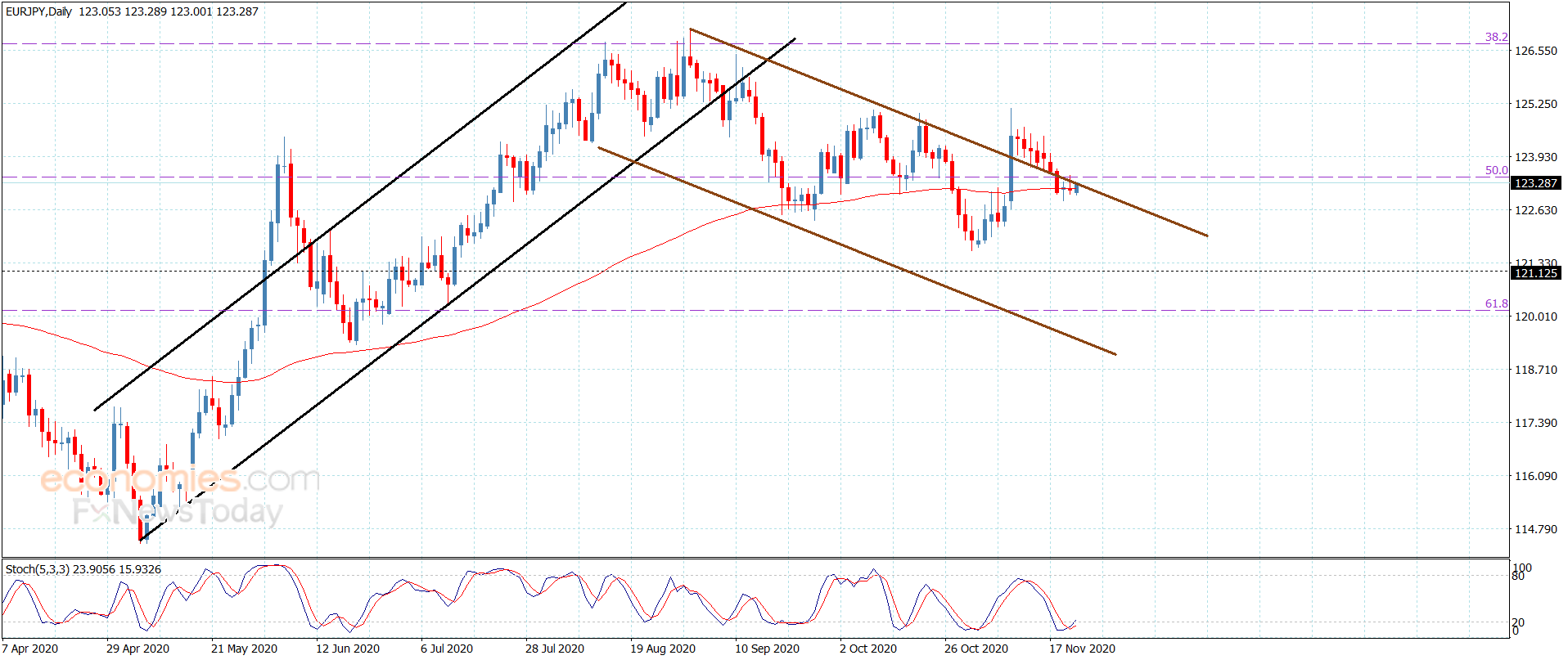Click the 2 Oct 2020 date marker
This screenshot has height=660, width=1568.
pos(868,649)
